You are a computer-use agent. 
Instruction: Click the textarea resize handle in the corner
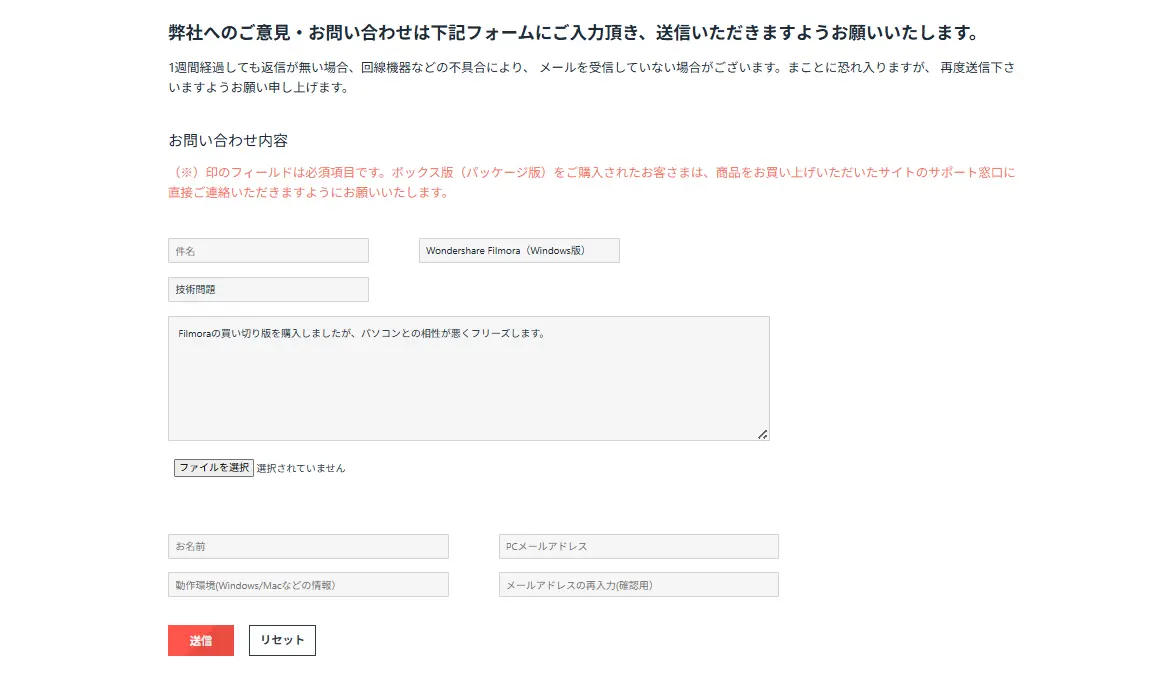tap(762, 434)
